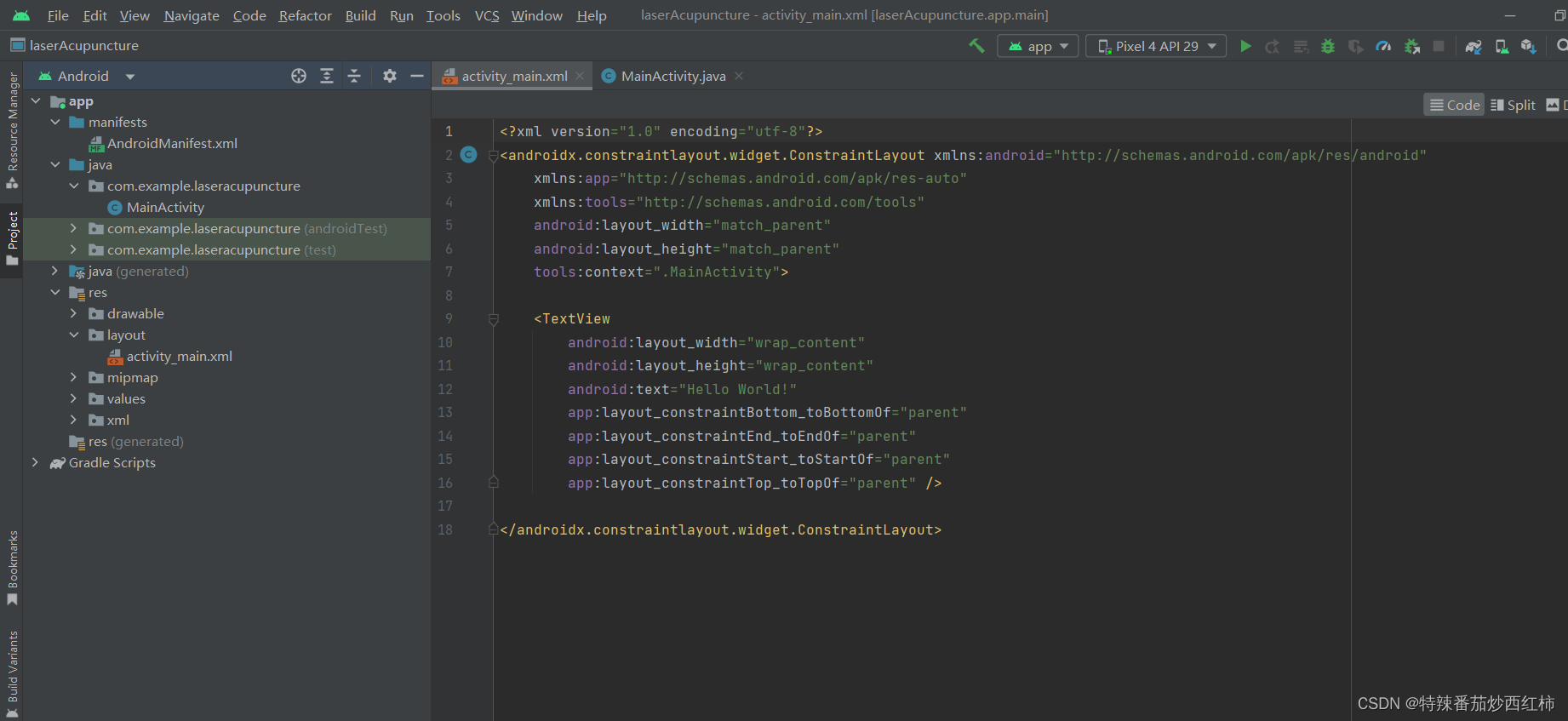Close the MainActivity.java tab
The width and height of the screenshot is (1568, 721).
739,76
